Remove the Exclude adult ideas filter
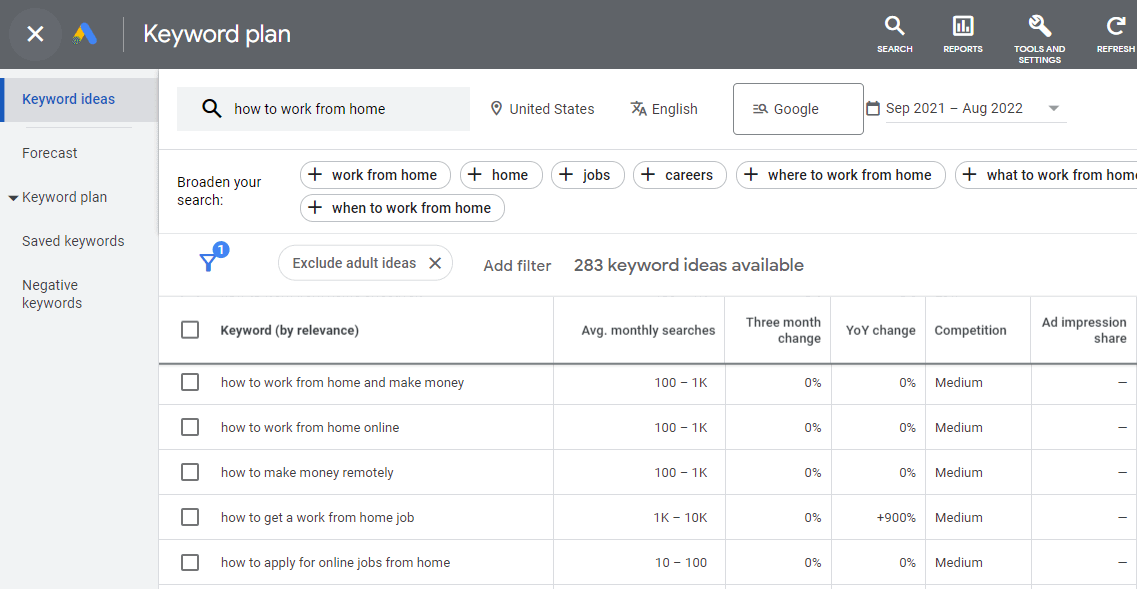This screenshot has height=589, width=1137. pos(435,263)
